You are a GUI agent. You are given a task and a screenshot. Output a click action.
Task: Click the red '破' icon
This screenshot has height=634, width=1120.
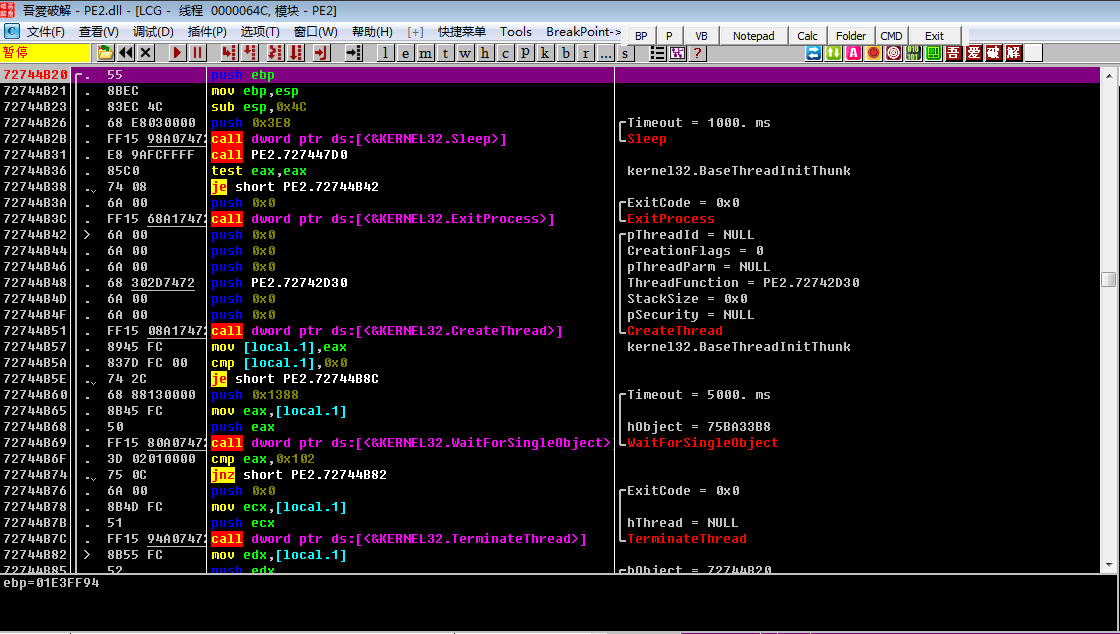click(993, 53)
